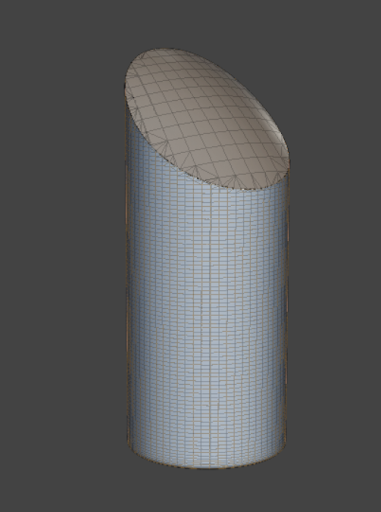Click the background above the slanted cap

(x=200, y=23)
